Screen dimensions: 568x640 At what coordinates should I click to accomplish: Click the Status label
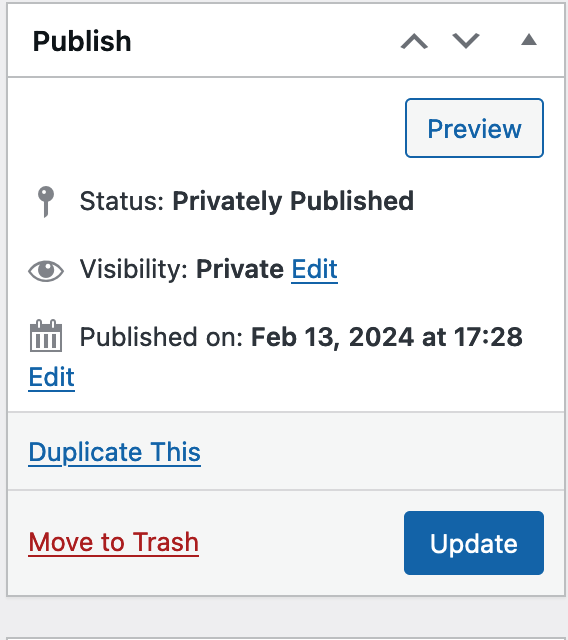click(122, 201)
